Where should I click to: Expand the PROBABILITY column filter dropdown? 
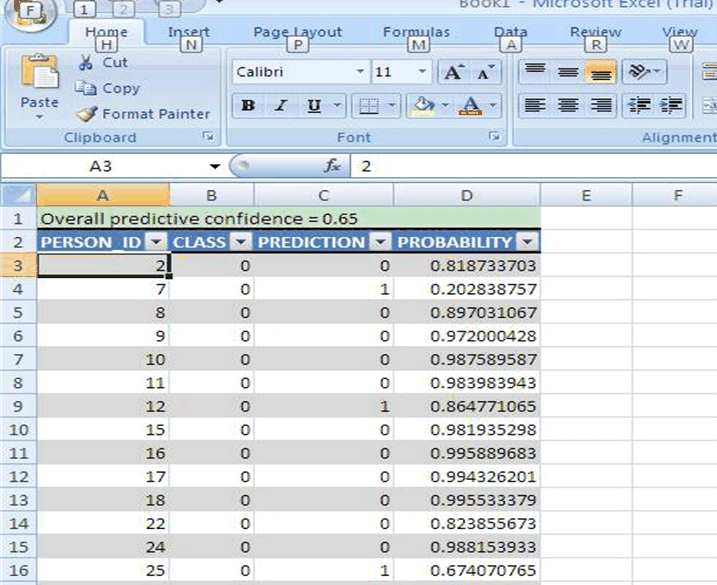click(x=526, y=242)
